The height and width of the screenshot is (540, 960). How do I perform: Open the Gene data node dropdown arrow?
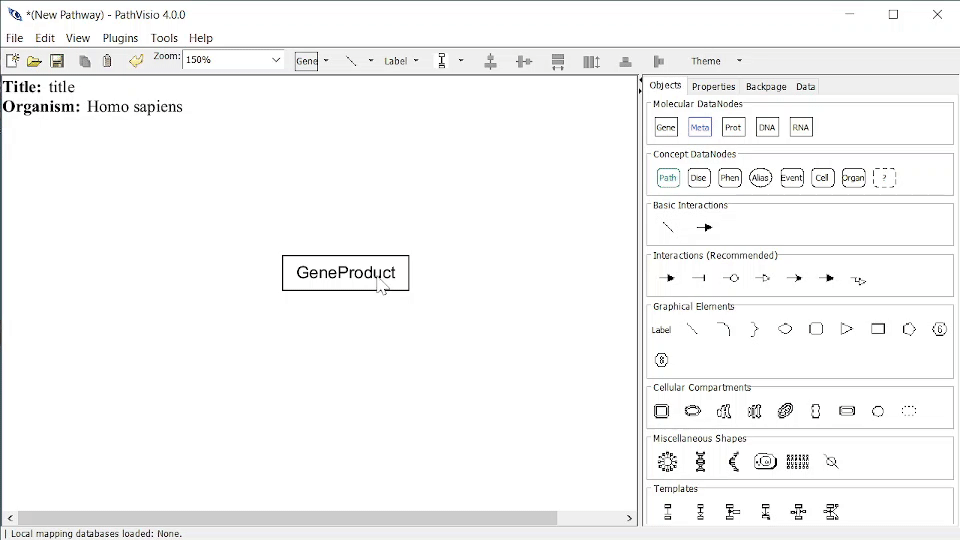coord(326,61)
